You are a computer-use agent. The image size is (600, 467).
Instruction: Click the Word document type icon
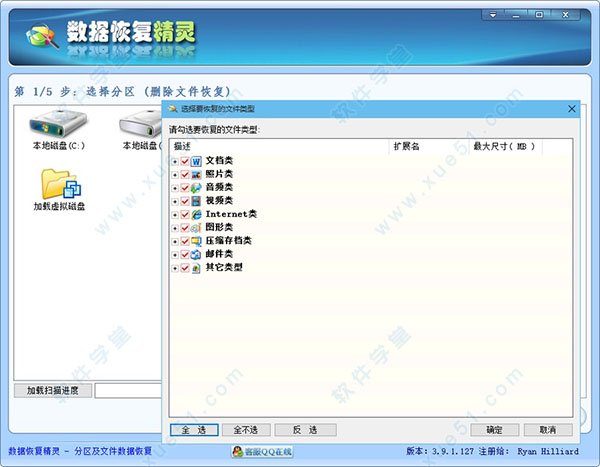coord(197,161)
